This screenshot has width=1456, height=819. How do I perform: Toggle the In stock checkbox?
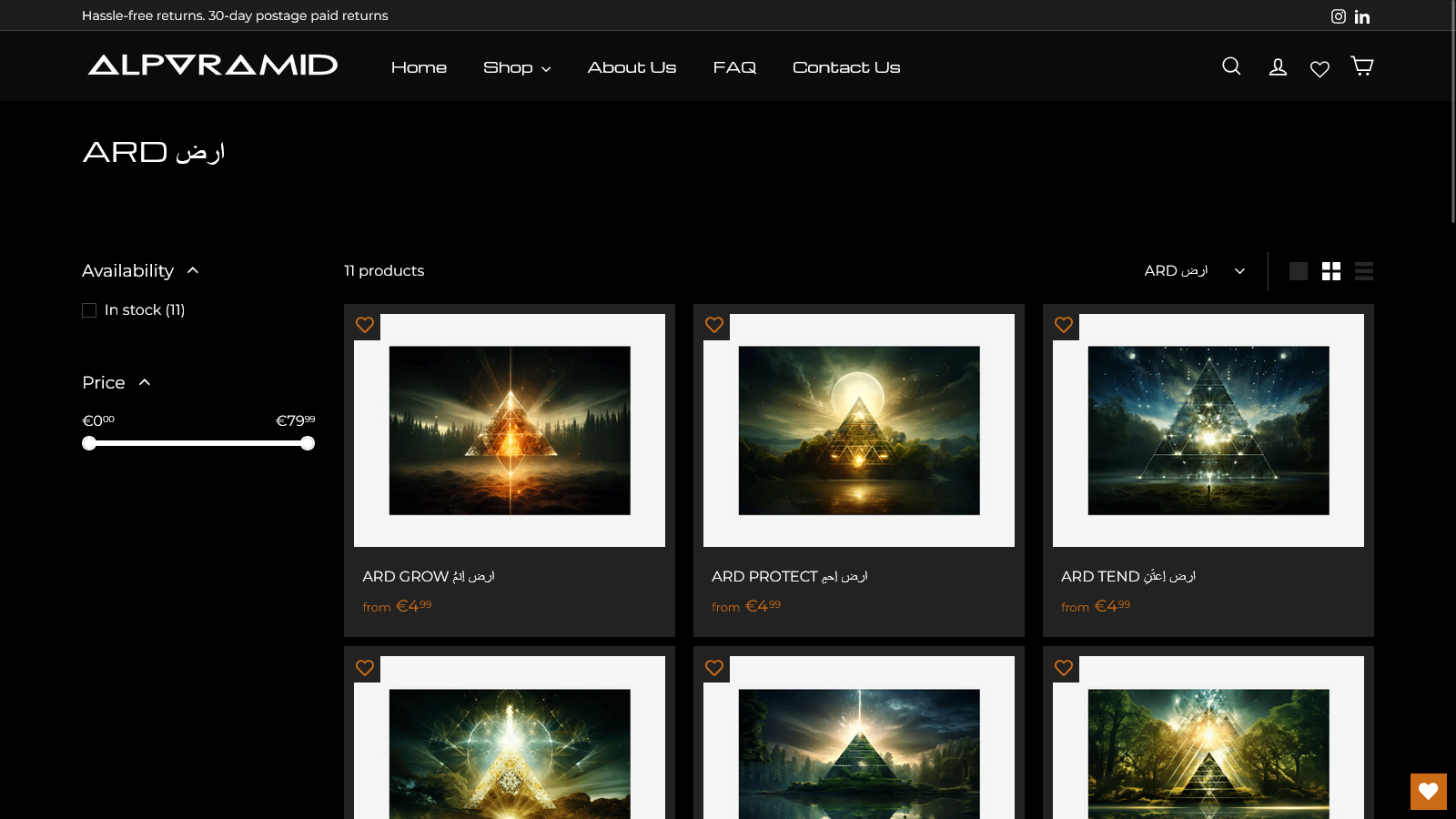[x=89, y=310]
